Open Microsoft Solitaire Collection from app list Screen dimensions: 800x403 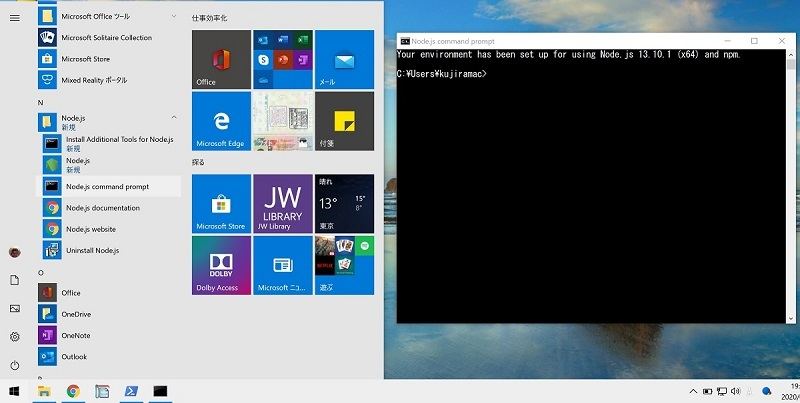[x=109, y=37]
